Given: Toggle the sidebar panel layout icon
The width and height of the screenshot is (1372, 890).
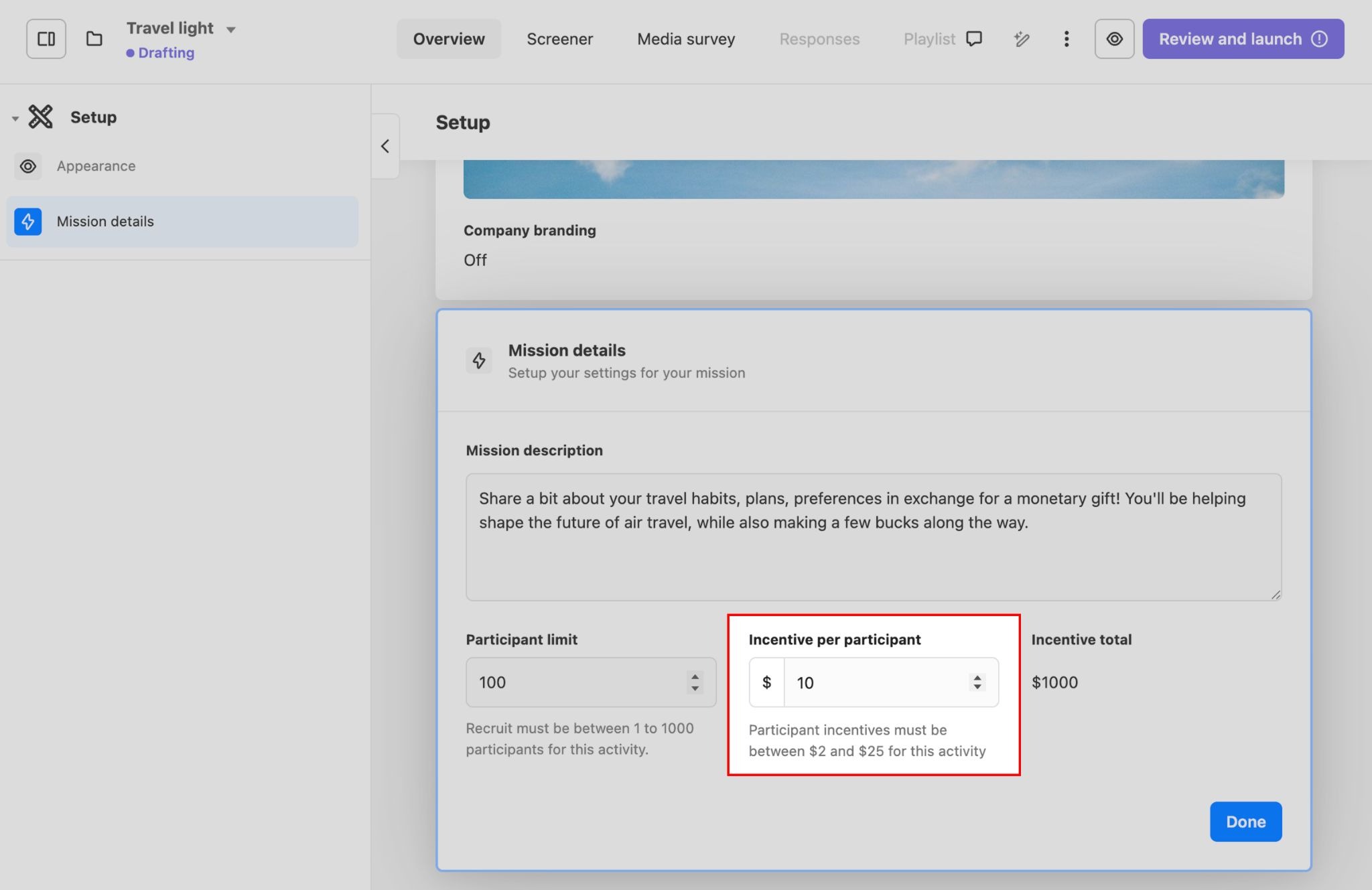Looking at the screenshot, I should click(46, 39).
